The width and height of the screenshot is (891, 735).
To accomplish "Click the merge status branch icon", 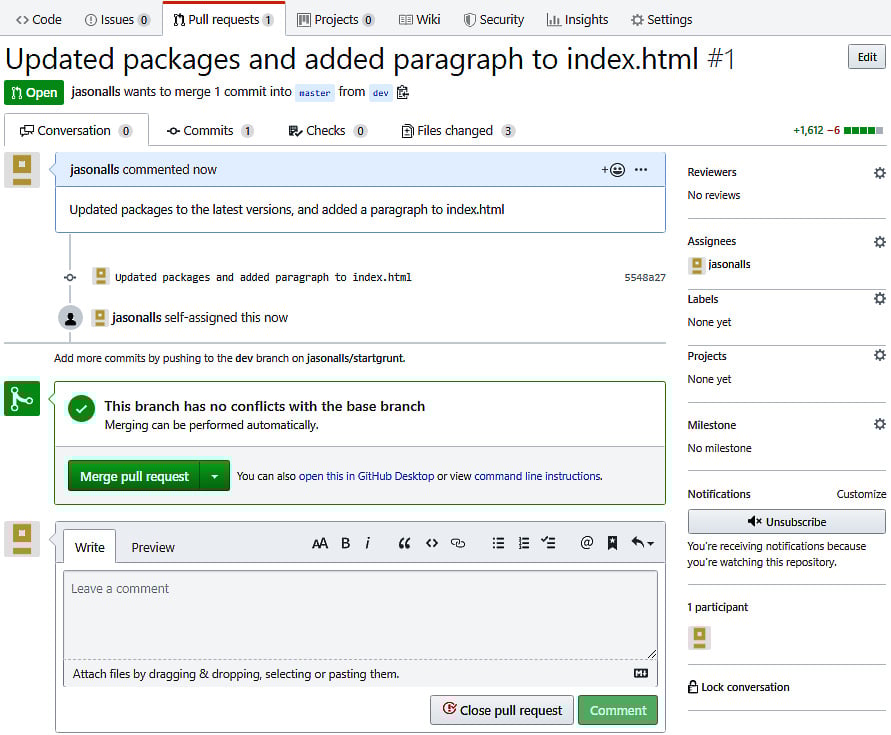I will [x=22, y=398].
